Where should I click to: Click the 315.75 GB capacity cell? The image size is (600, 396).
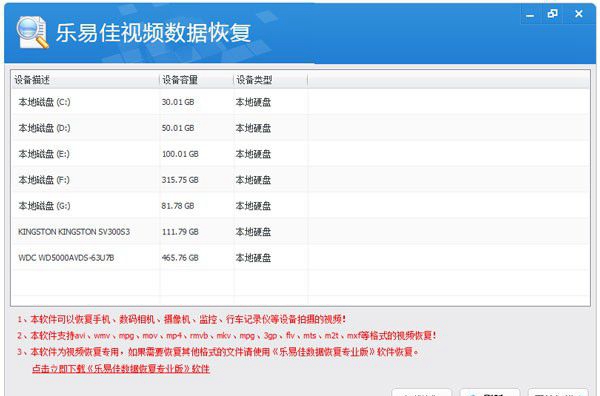pos(180,180)
